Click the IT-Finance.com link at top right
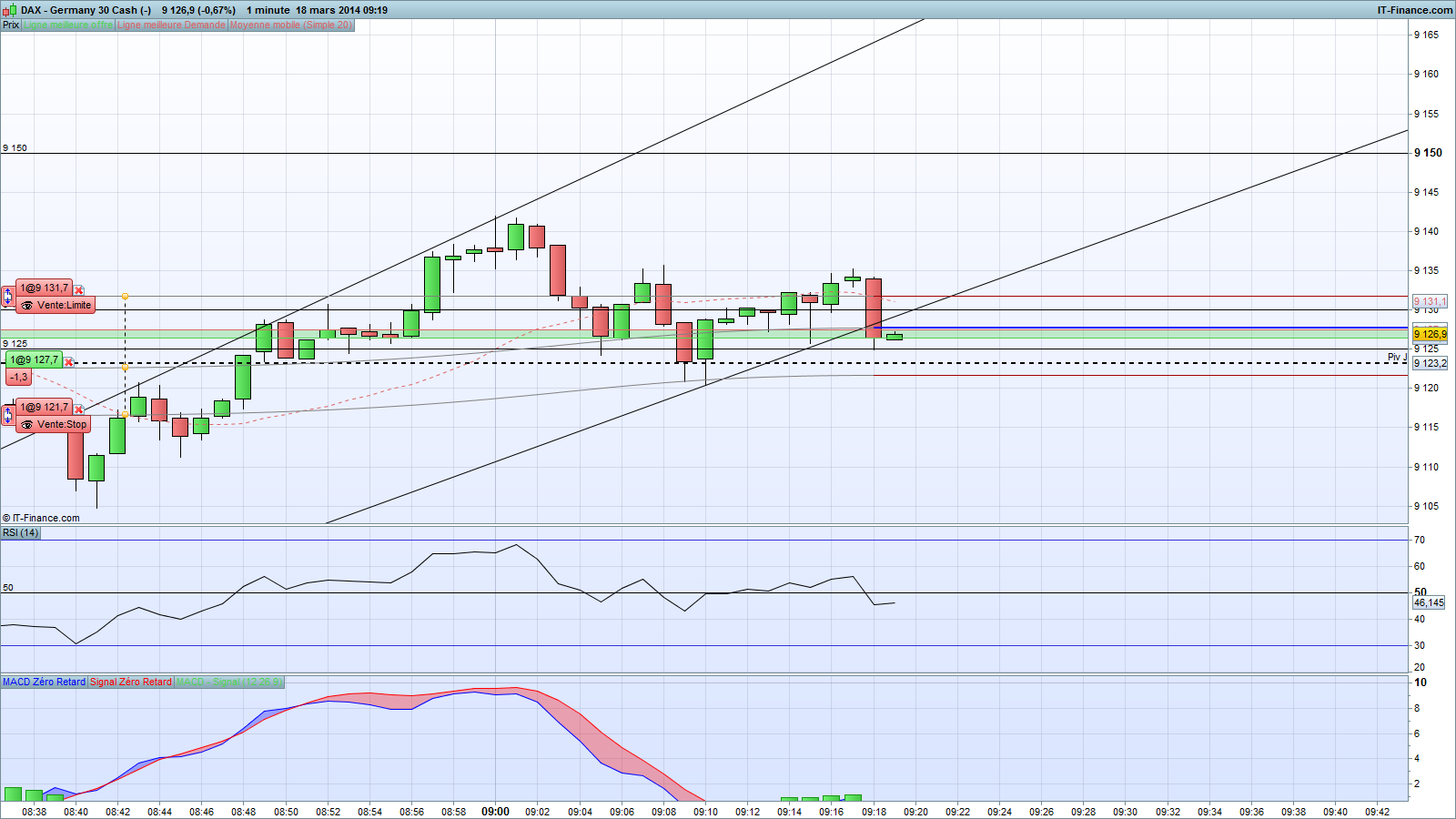 coord(1415,10)
